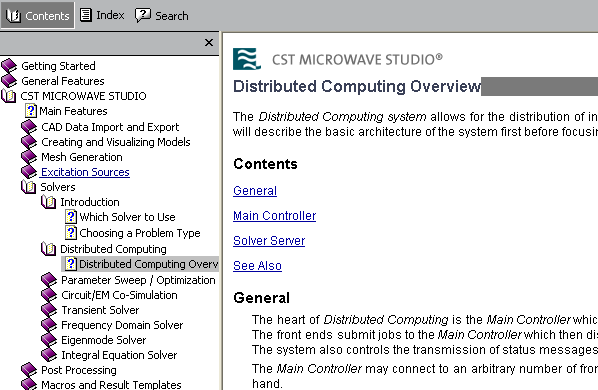Select the CST MICROWAVE STUDIO tree entry
This screenshot has width=598, height=390.
pyautogui.click(x=83, y=96)
